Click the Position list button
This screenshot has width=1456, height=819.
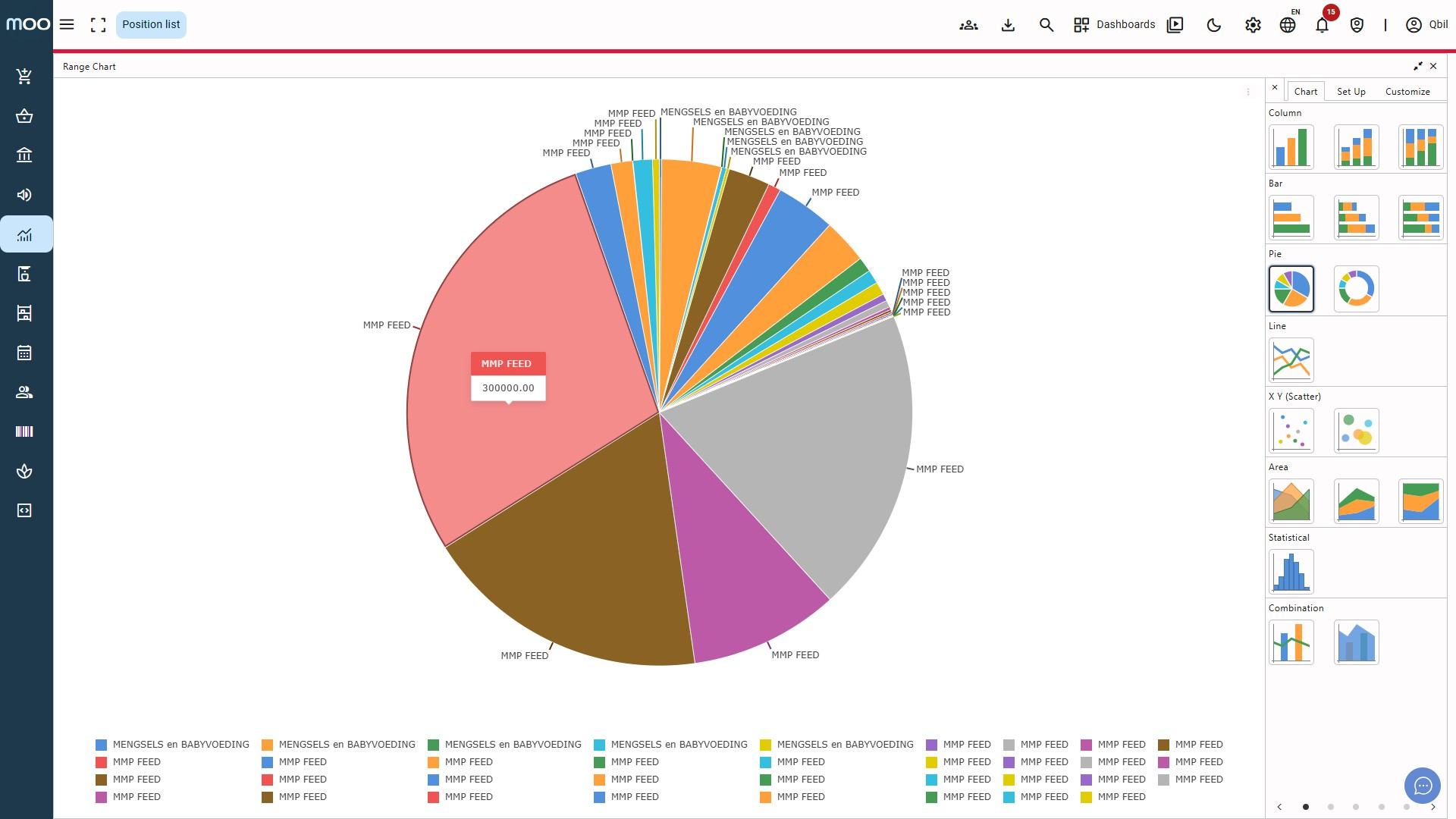click(x=151, y=24)
